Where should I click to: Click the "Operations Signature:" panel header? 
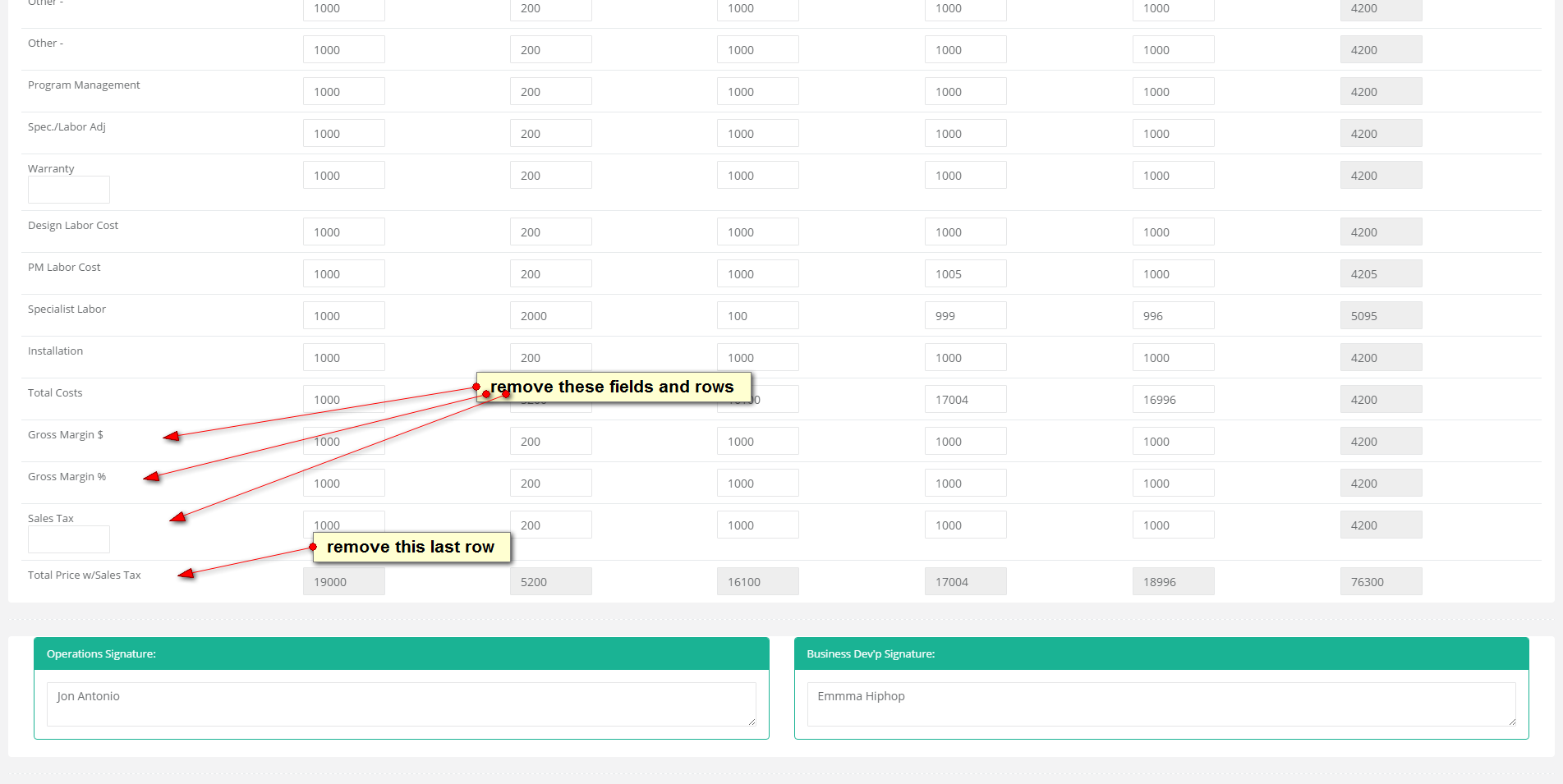(x=402, y=653)
